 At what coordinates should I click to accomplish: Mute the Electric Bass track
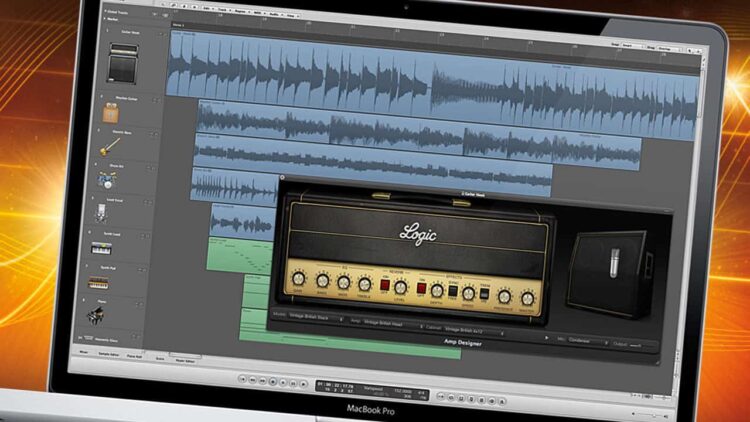[151, 134]
